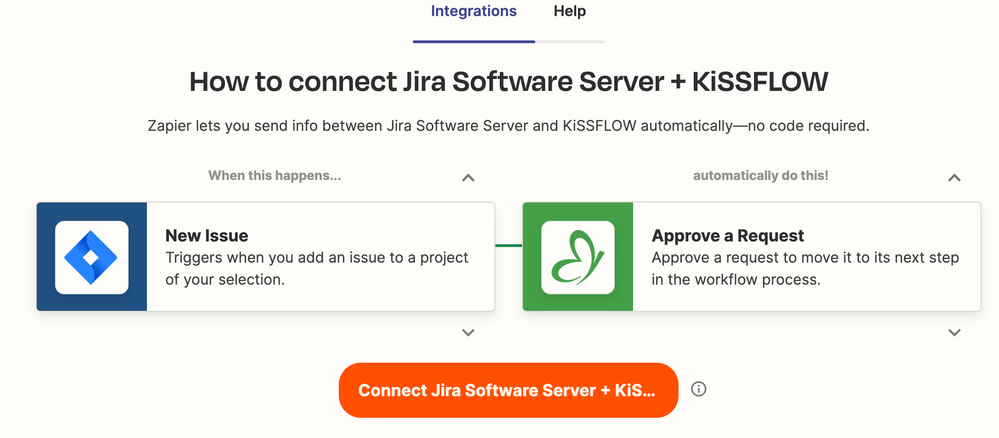Viewport: 999px width, 438px height.
Task: Click the Jira Software Server logo icon
Action: pos(92,257)
